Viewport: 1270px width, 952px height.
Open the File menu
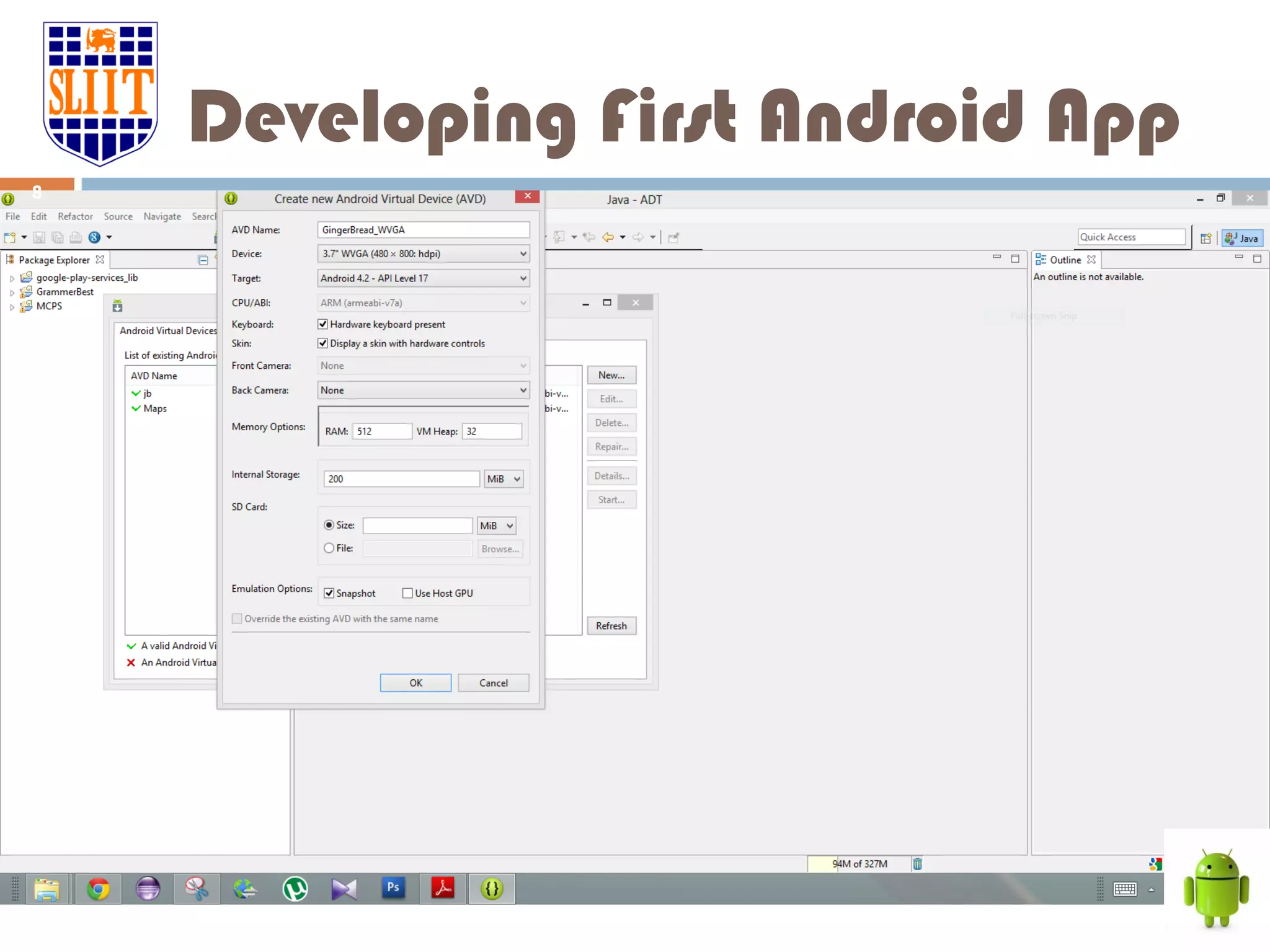tap(13, 216)
